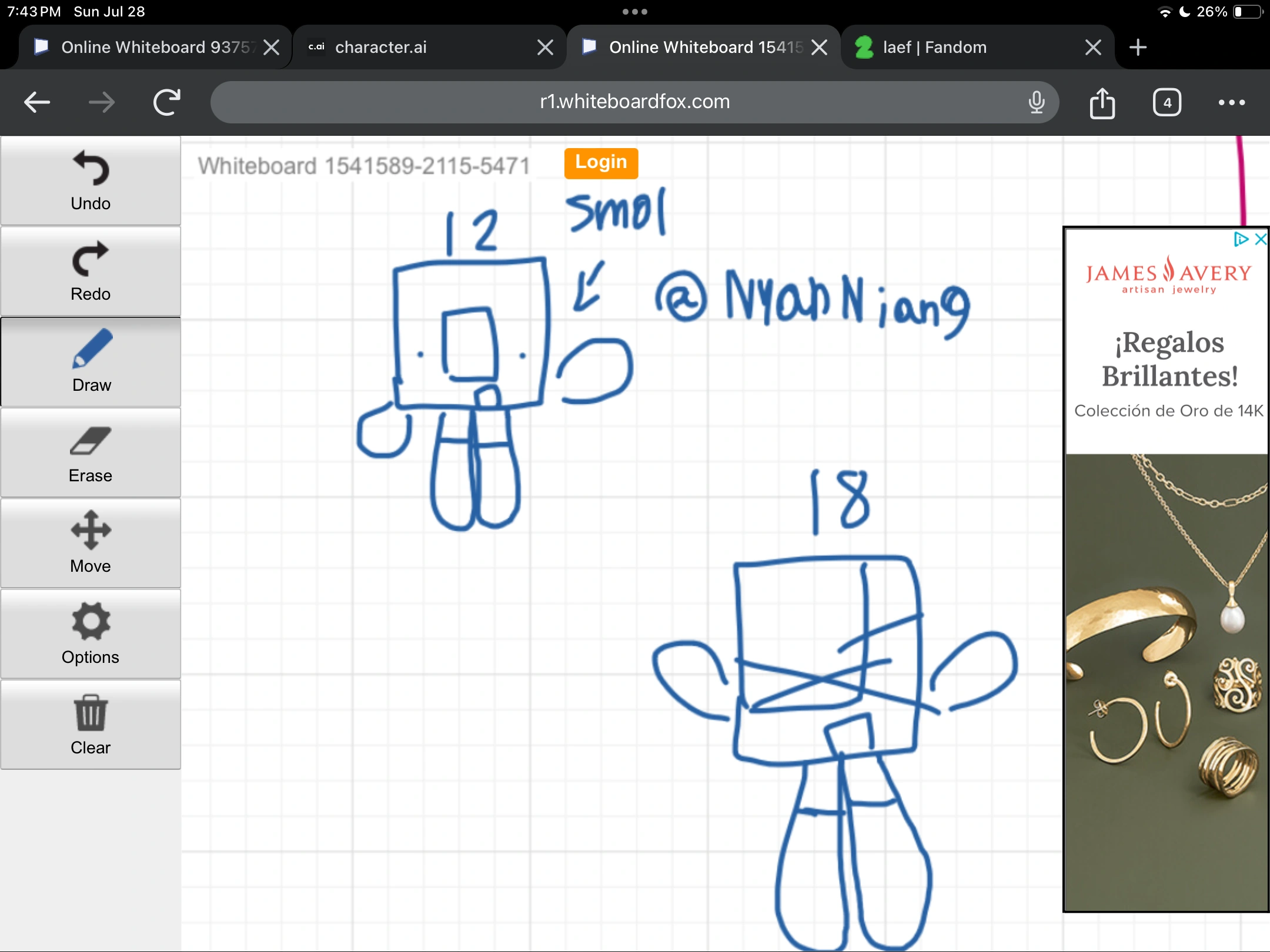Image resolution: width=1270 pixels, height=952 pixels.
Task: Close the James Avery ad
Action: pyautogui.click(x=1260, y=239)
